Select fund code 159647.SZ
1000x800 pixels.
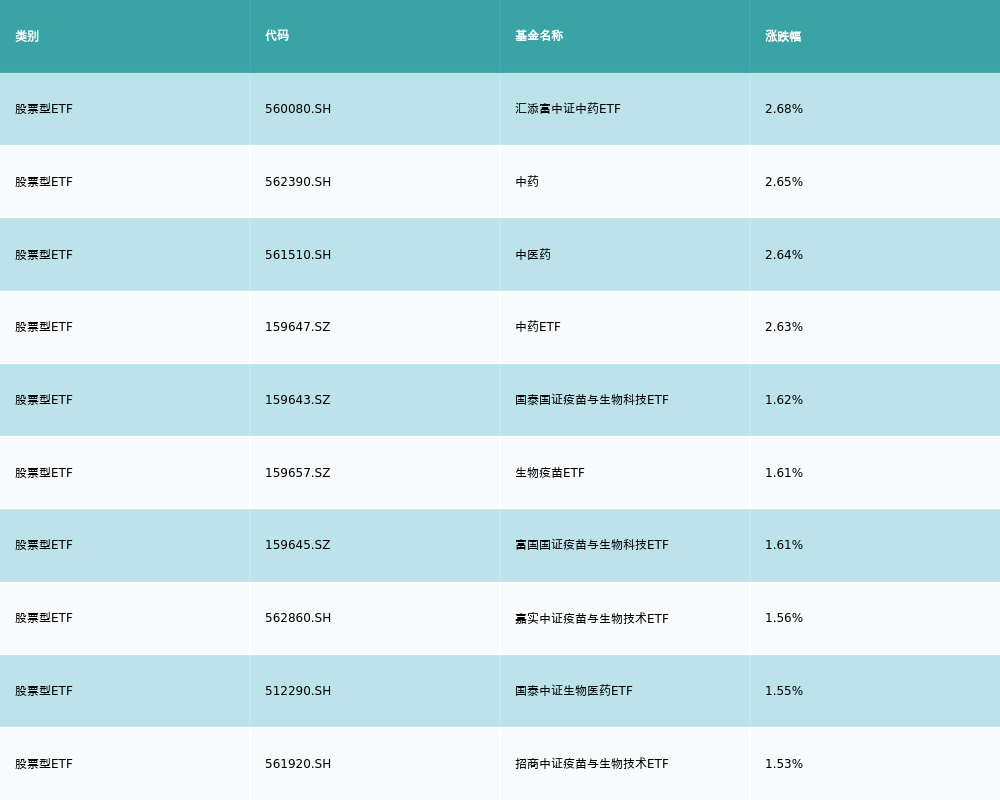pos(298,327)
